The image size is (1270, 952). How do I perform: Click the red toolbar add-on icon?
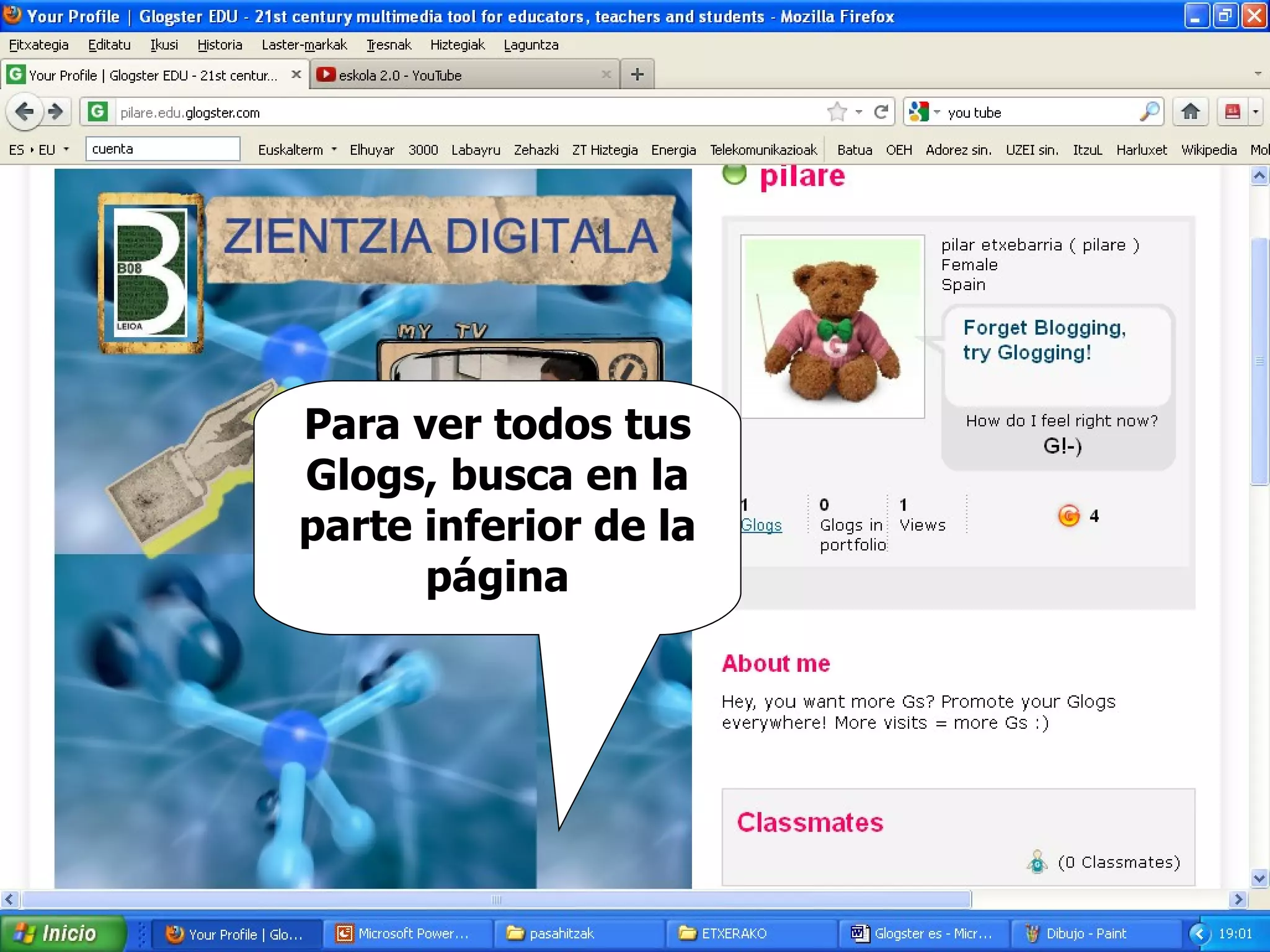pyautogui.click(x=1232, y=112)
